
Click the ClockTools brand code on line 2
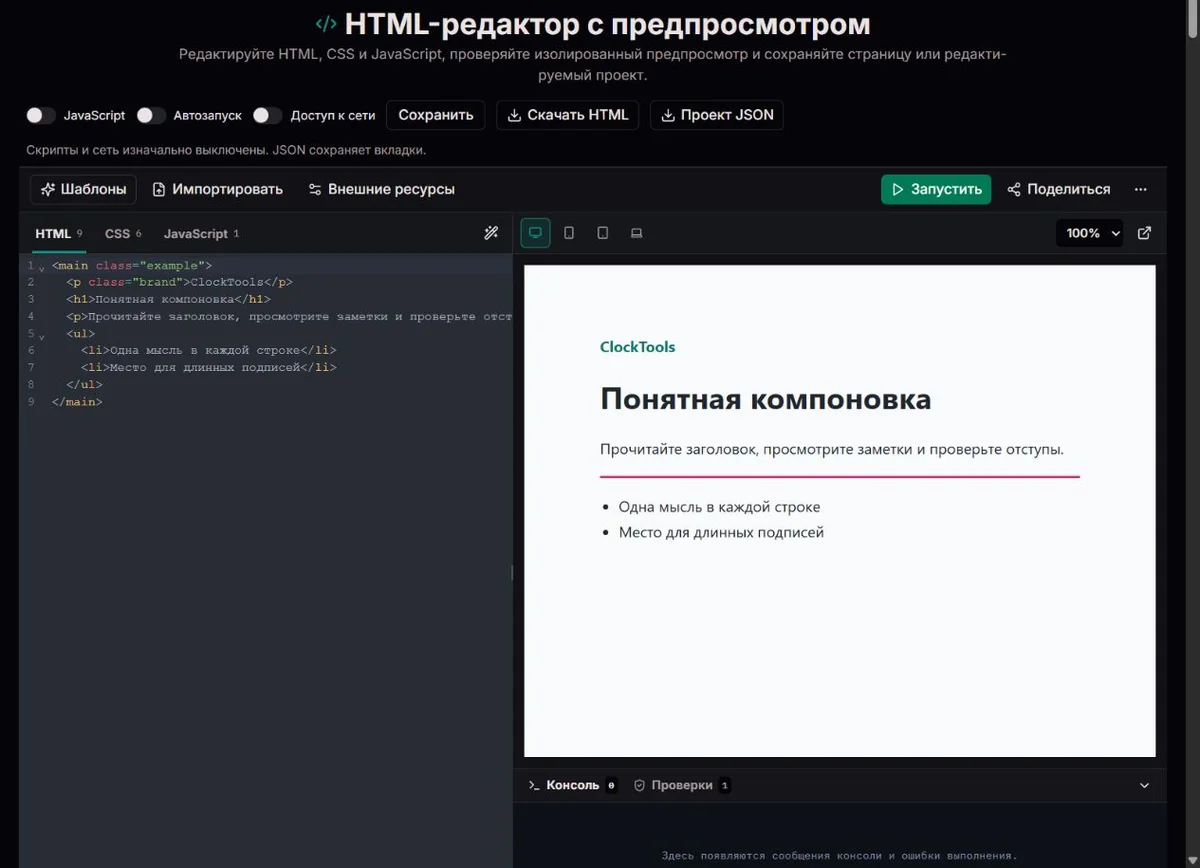(x=180, y=282)
